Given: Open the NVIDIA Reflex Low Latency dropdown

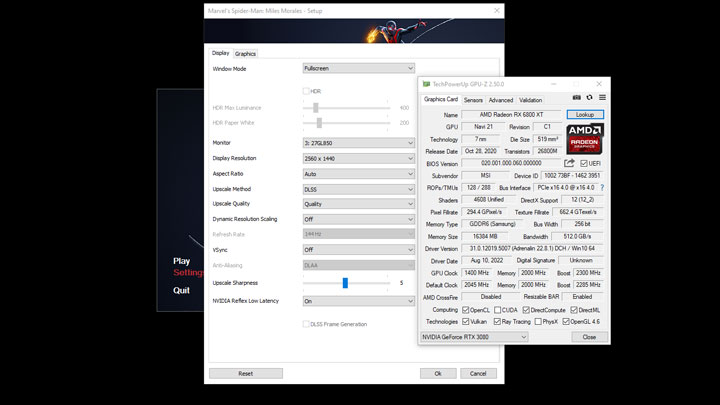Looking at the screenshot, I should click(359, 301).
